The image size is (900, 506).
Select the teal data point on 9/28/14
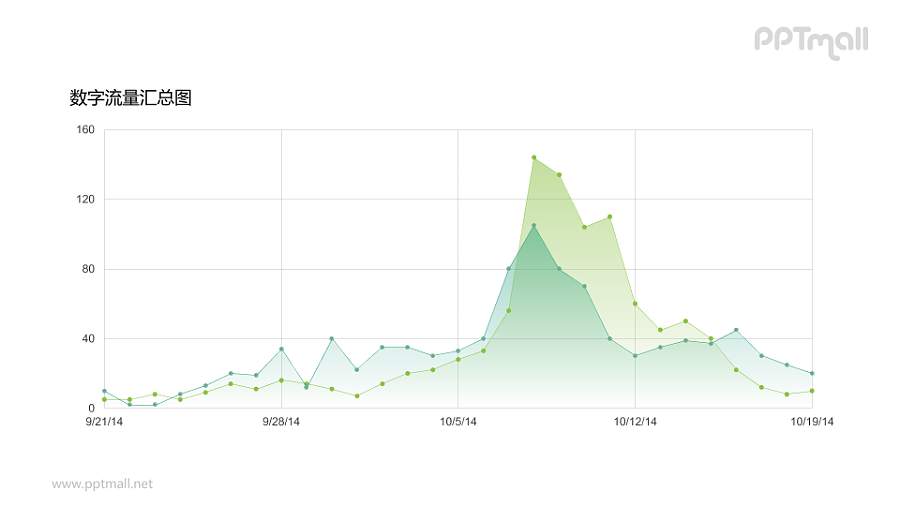coord(281,349)
